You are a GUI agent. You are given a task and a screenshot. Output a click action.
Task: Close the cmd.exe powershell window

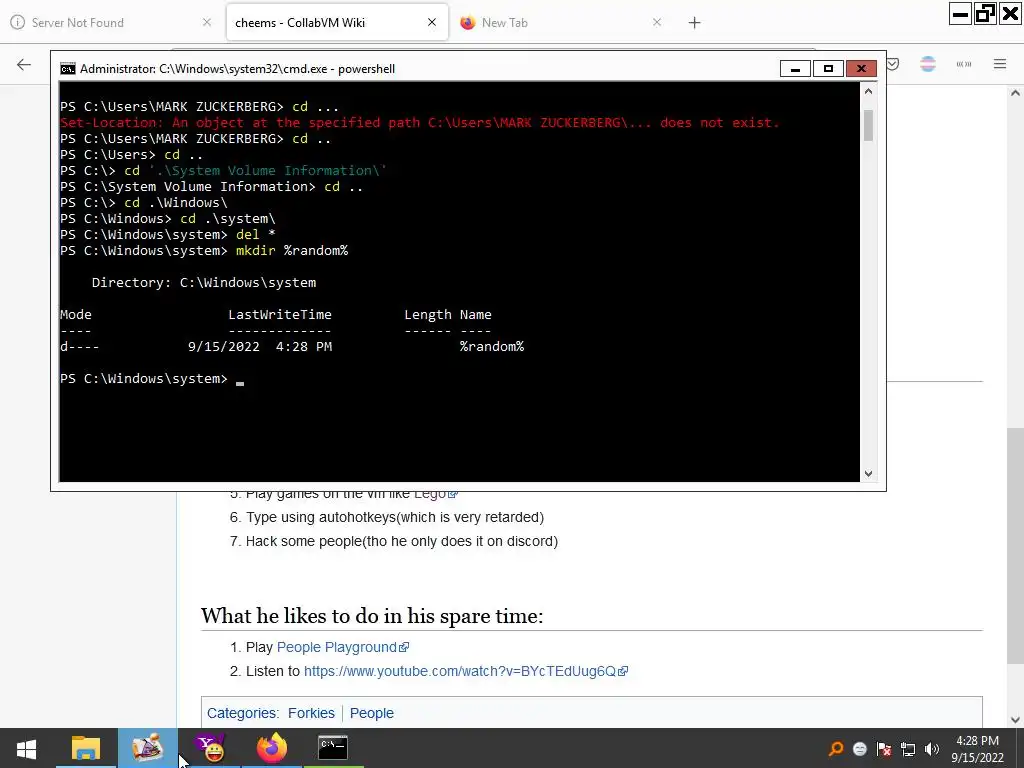861,69
